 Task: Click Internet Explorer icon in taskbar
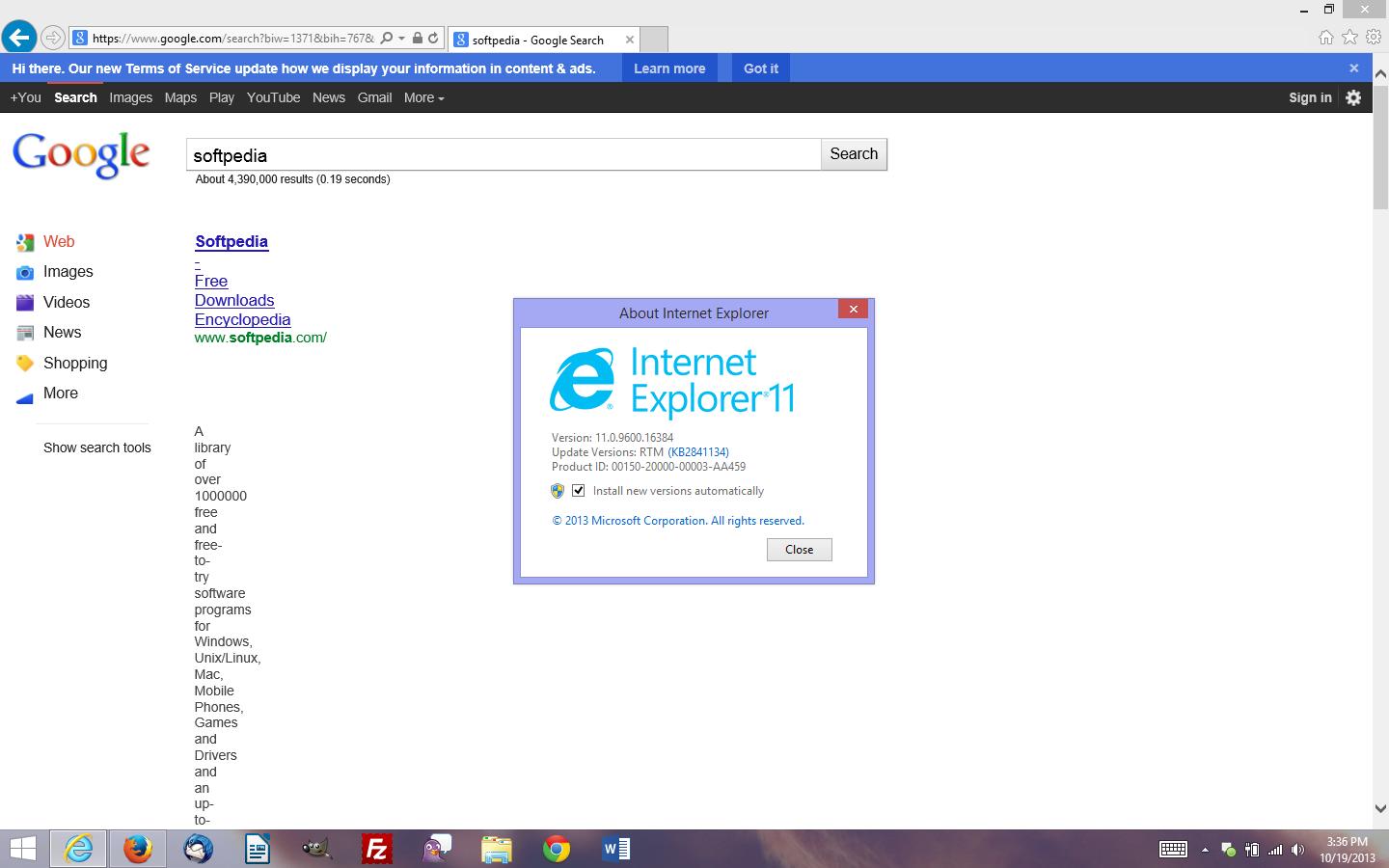coord(78,849)
